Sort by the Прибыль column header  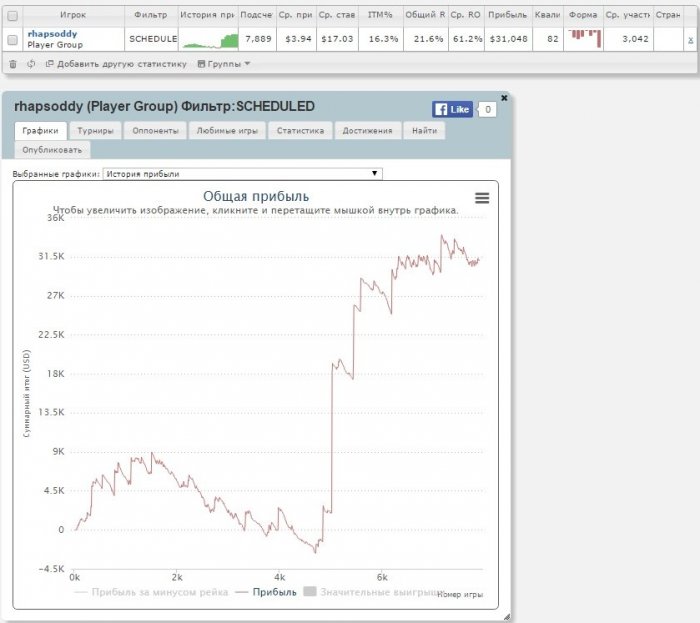click(508, 15)
